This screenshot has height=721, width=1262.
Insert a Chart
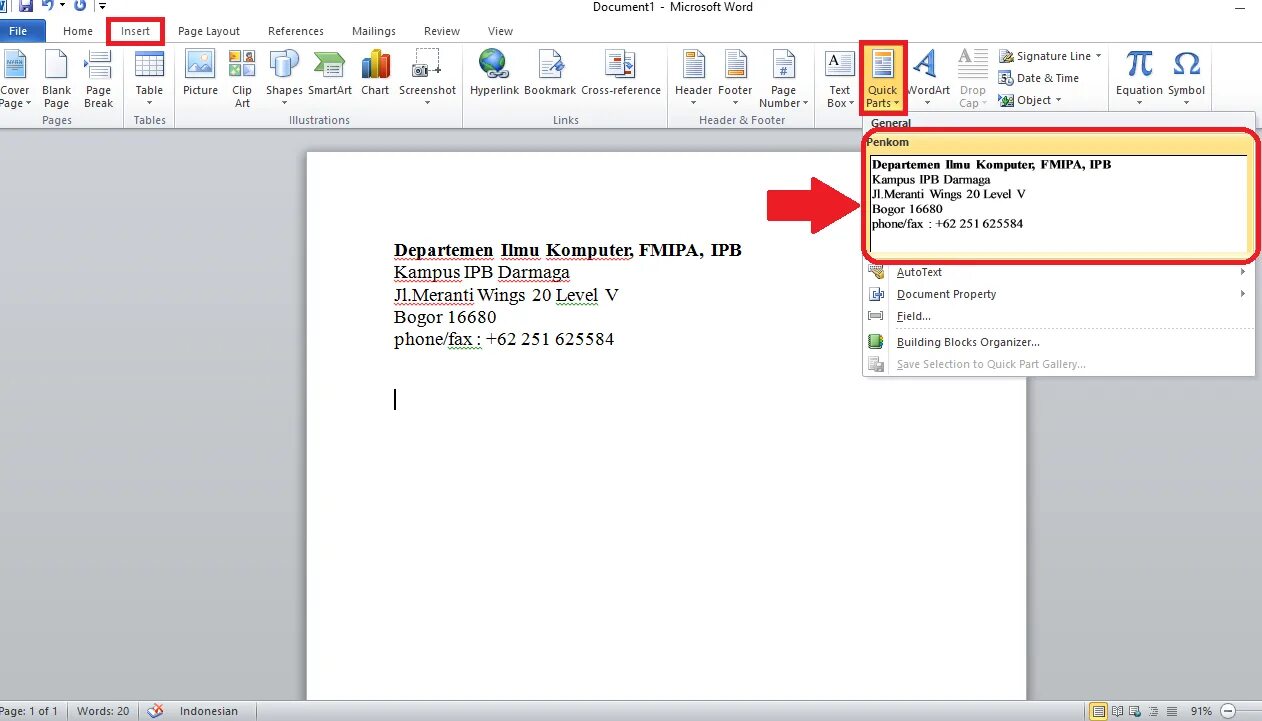(x=375, y=73)
